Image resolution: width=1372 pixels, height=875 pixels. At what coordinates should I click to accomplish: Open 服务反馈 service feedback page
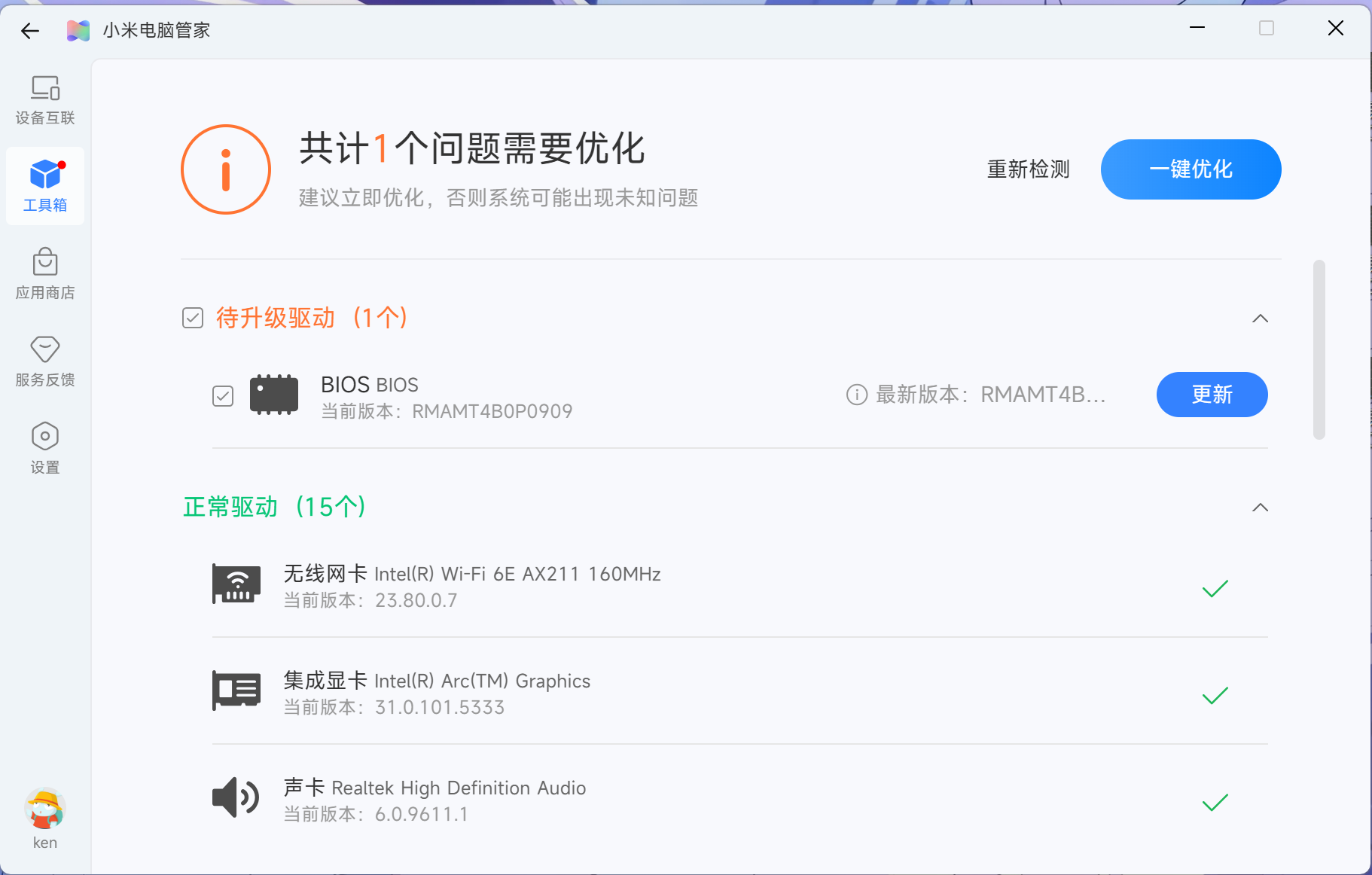[x=45, y=361]
